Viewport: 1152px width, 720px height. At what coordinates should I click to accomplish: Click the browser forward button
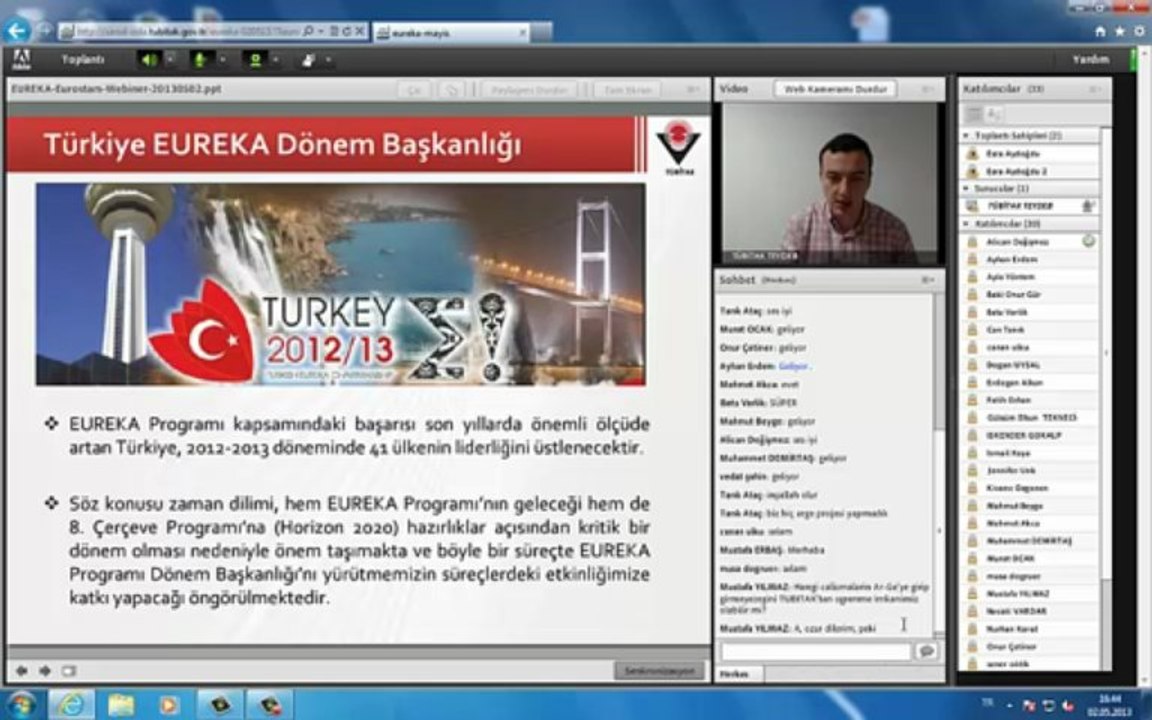[44, 30]
